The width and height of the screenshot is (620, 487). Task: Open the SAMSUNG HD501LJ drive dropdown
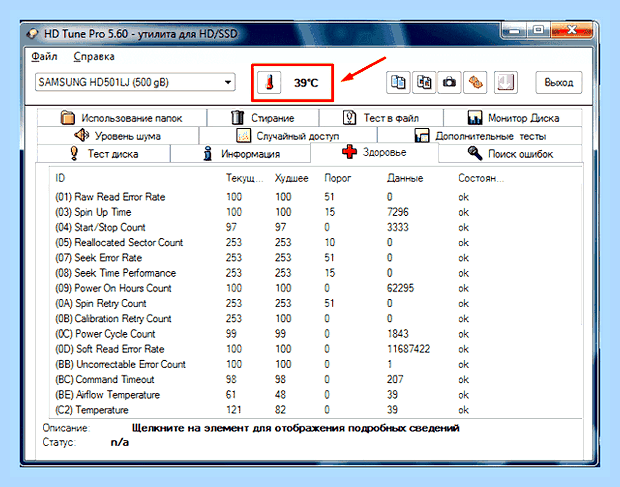[x=135, y=82]
